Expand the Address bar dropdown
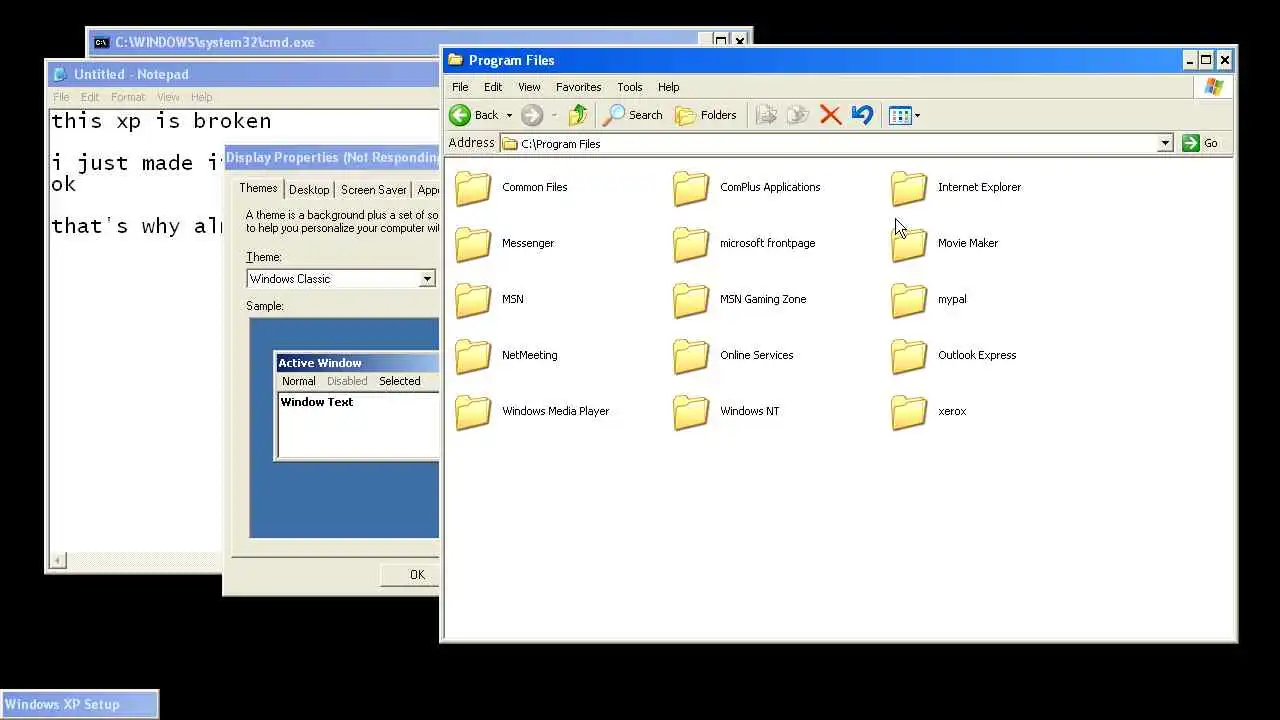This screenshot has height=720, width=1280. [1165, 143]
